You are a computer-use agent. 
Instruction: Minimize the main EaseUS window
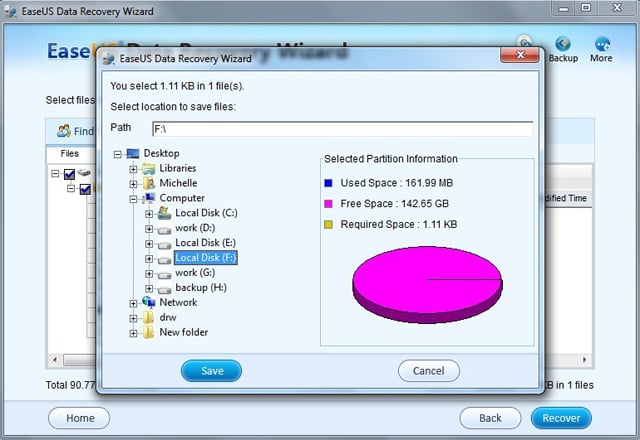point(564,8)
